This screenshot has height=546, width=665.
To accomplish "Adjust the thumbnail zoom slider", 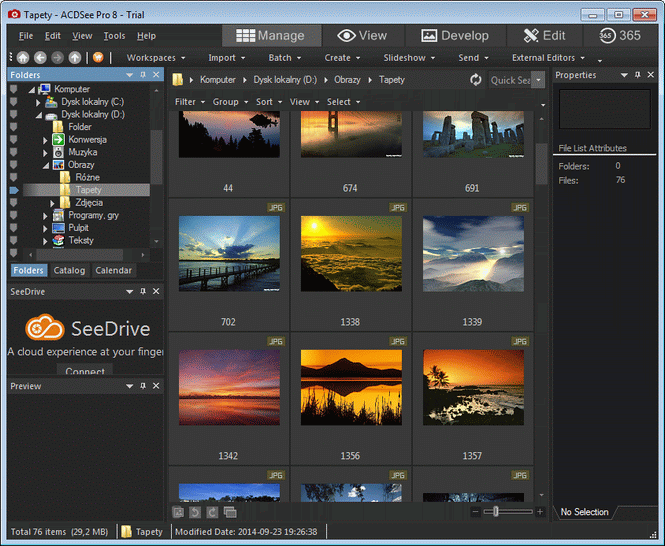I will (x=495, y=512).
